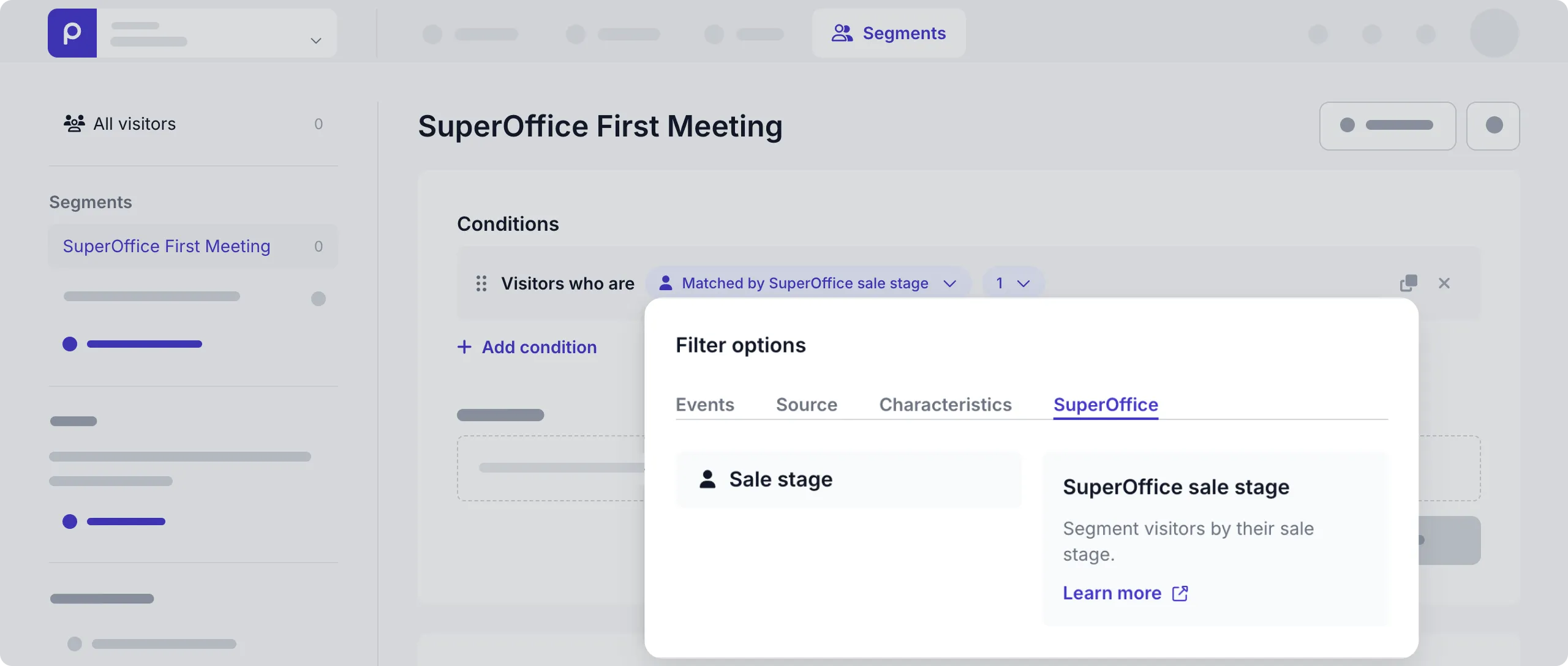Image resolution: width=1568 pixels, height=666 pixels.
Task: Select SuperOffice First Meeting segment
Action: [x=194, y=246]
